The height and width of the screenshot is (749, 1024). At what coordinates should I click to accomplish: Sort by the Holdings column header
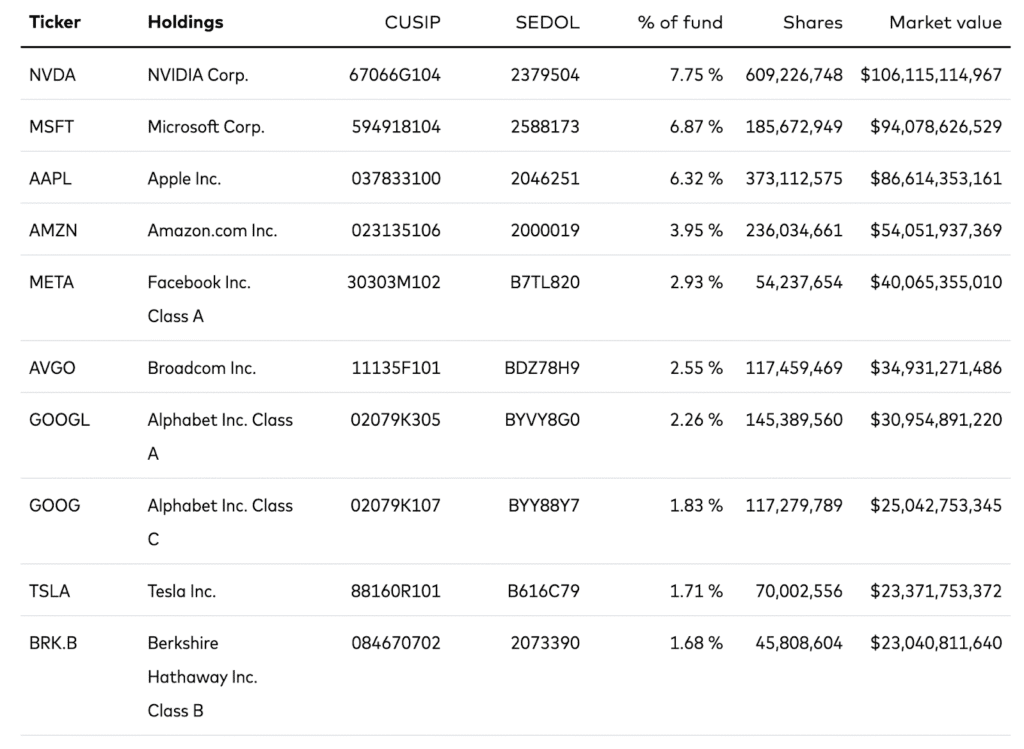tap(185, 22)
